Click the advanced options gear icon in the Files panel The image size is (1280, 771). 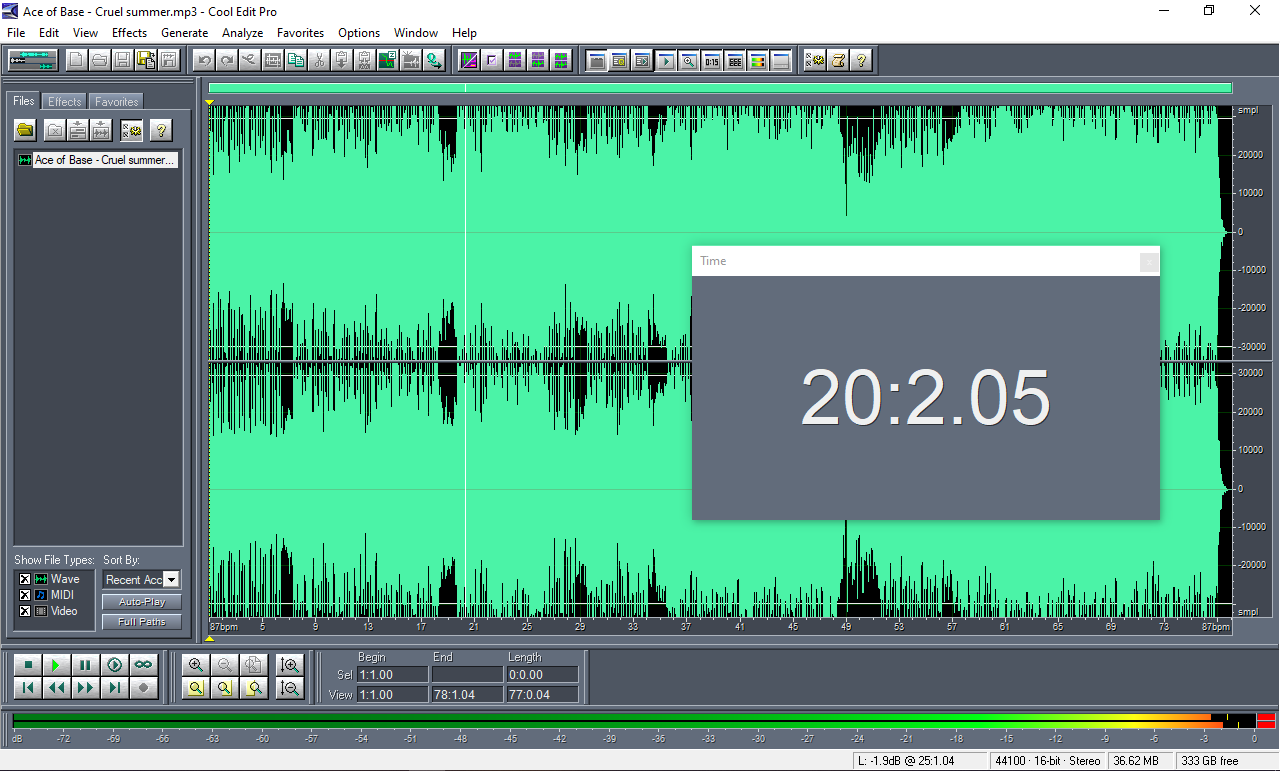point(131,130)
